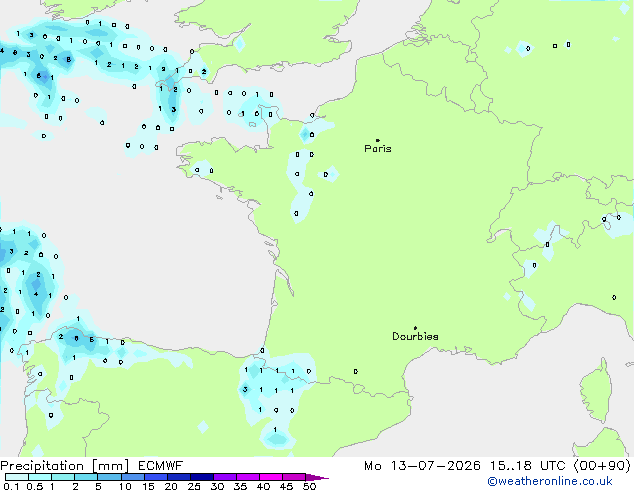This screenshot has height=490, width=634.
Task: Select legend swatch between 20 and 25
Action: coord(178,477)
